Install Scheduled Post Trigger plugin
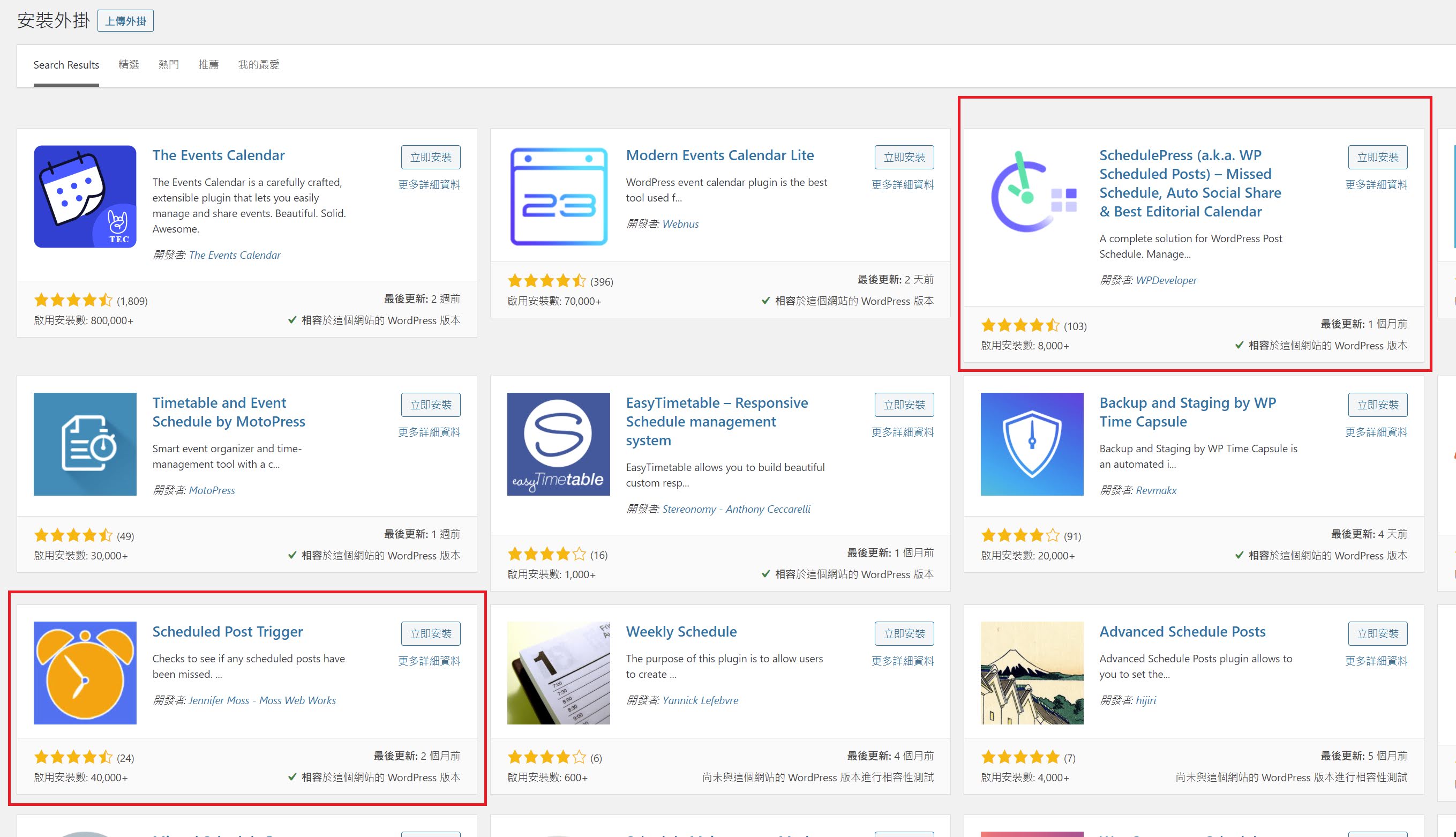The image size is (1456, 837). [x=431, y=633]
